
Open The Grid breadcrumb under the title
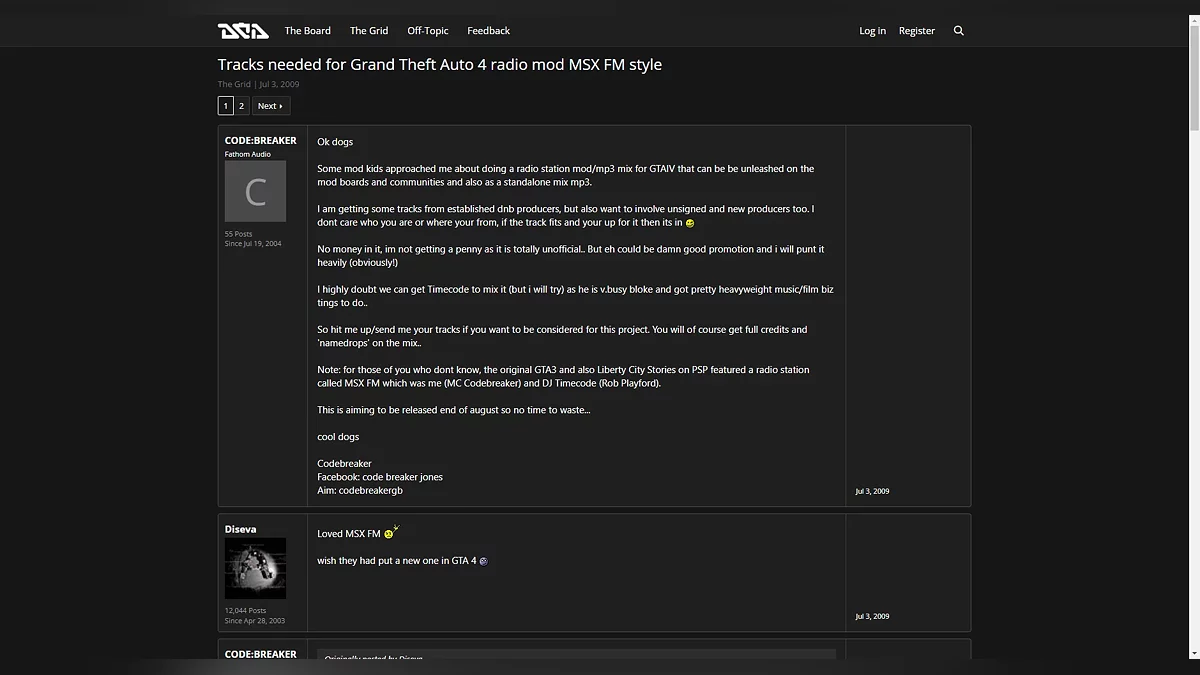click(x=234, y=84)
